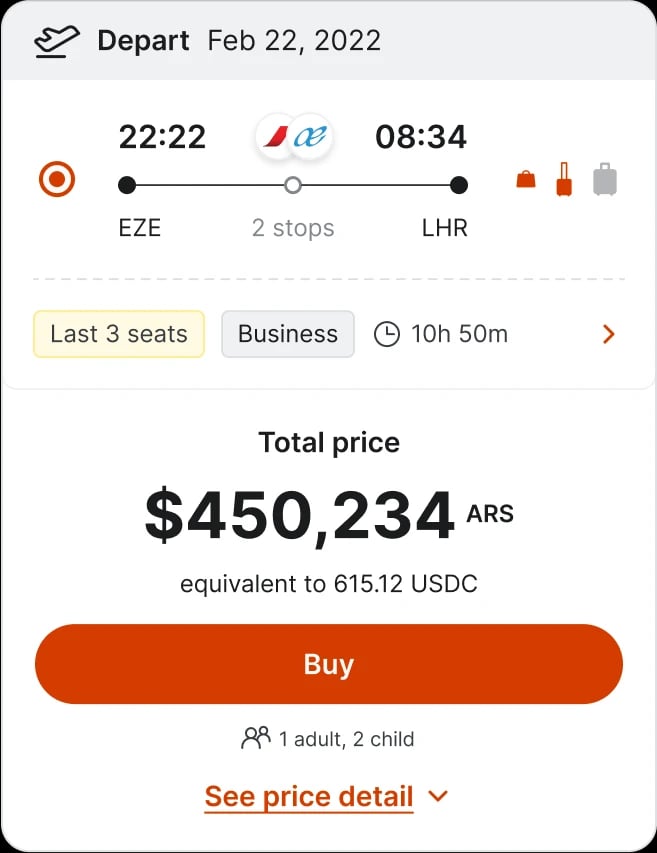Click the departing flight airplane icon

pyautogui.click(x=54, y=38)
